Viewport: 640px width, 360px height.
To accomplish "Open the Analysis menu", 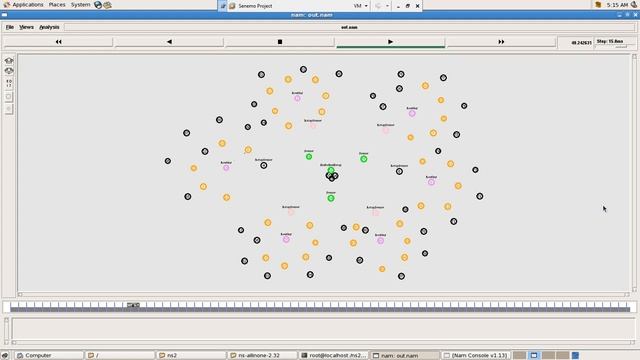I will [49, 27].
